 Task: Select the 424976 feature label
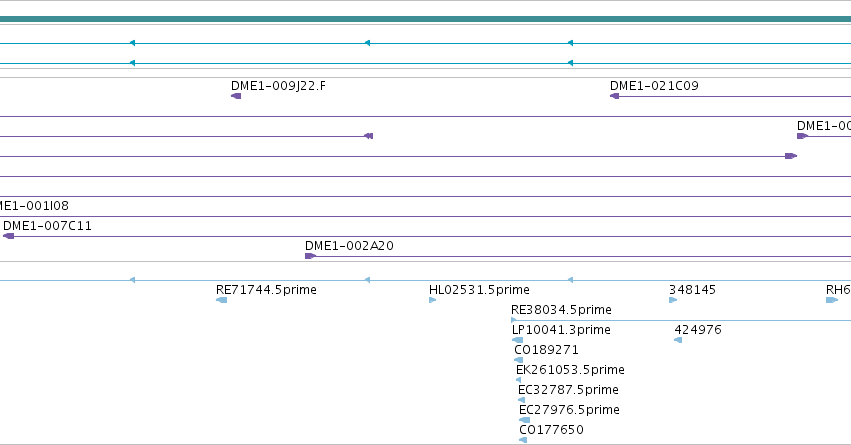coord(698,330)
